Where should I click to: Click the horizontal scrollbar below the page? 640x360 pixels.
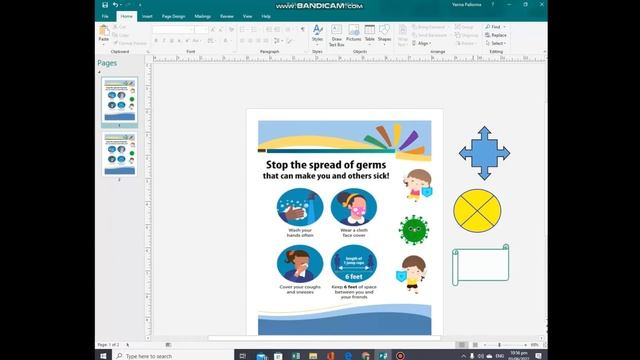324,338
